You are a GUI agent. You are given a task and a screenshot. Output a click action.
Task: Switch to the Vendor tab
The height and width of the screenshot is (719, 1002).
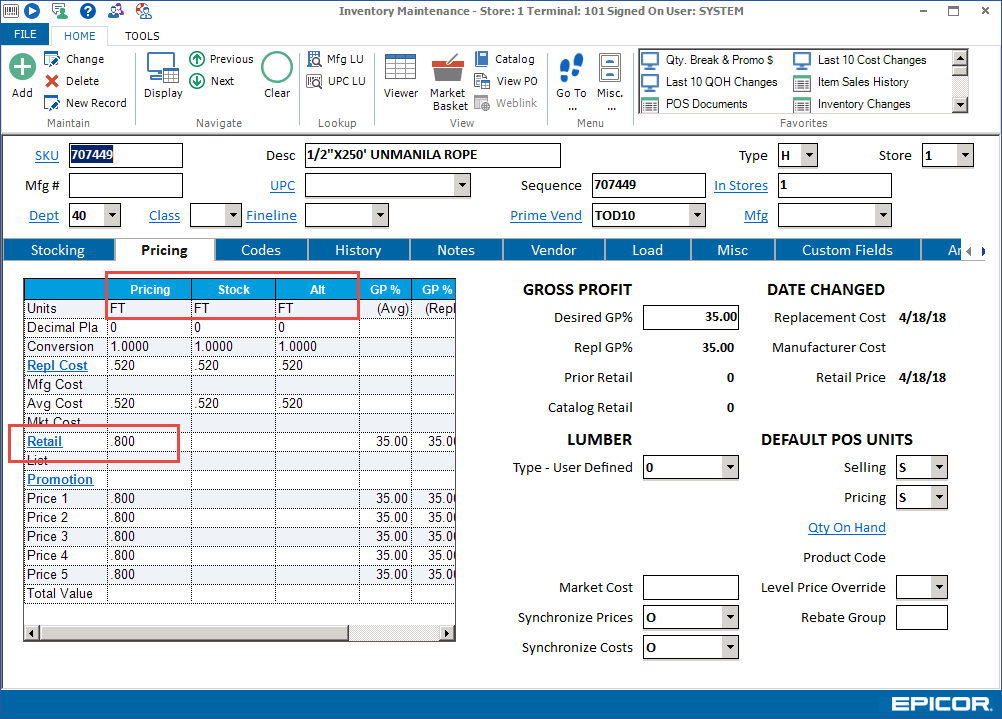point(553,249)
